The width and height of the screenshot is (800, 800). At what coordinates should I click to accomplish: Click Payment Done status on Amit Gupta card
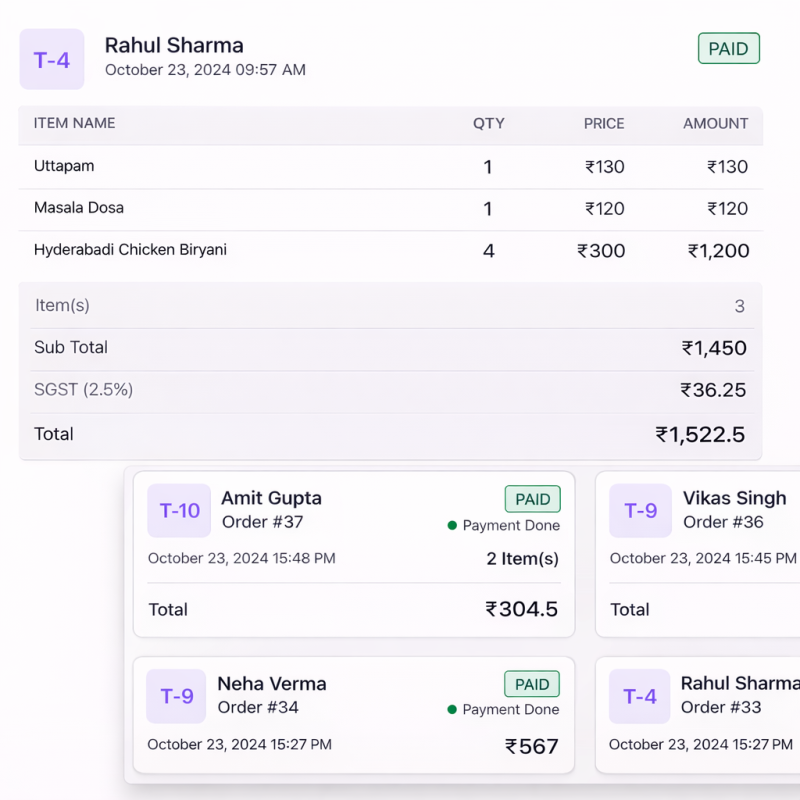point(504,526)
